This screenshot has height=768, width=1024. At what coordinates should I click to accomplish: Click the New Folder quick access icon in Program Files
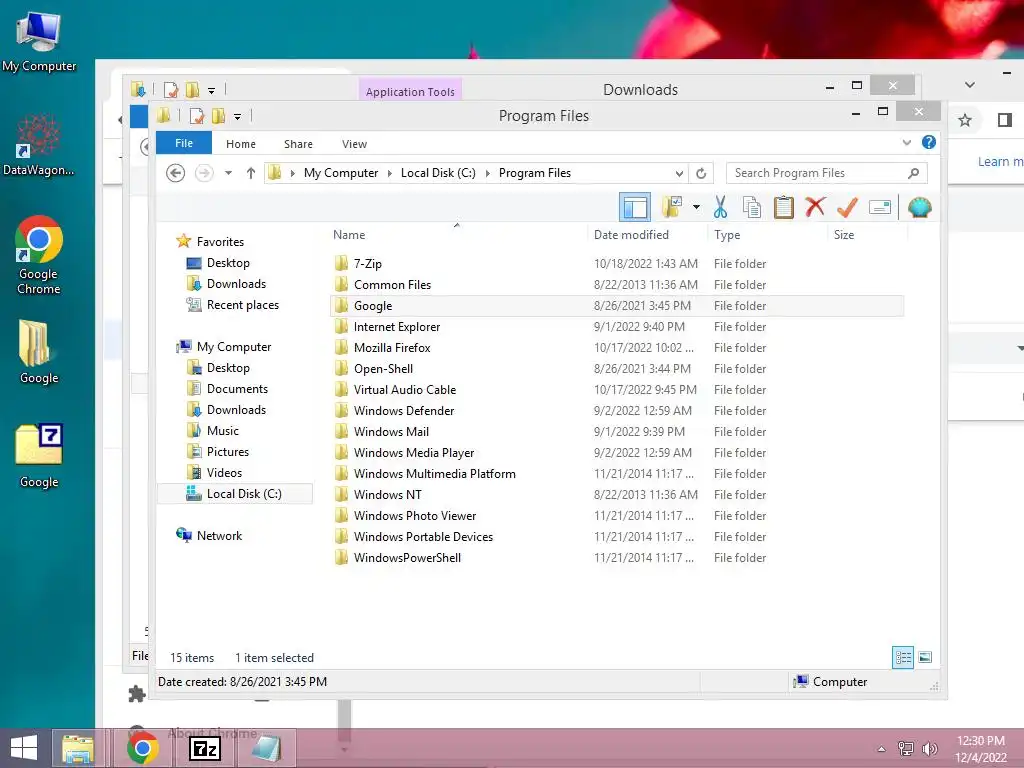(x=218, y=116)
